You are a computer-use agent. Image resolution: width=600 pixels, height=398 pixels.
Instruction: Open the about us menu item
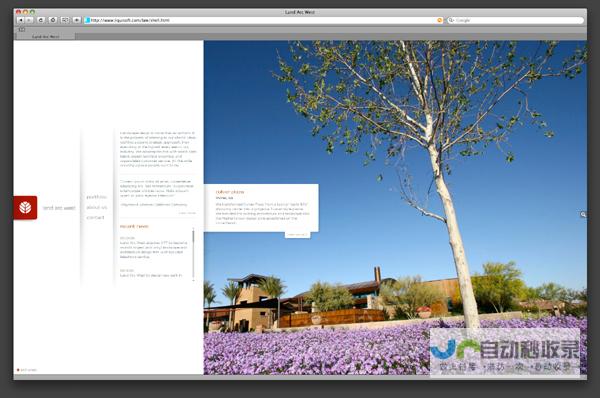point(96,207)
